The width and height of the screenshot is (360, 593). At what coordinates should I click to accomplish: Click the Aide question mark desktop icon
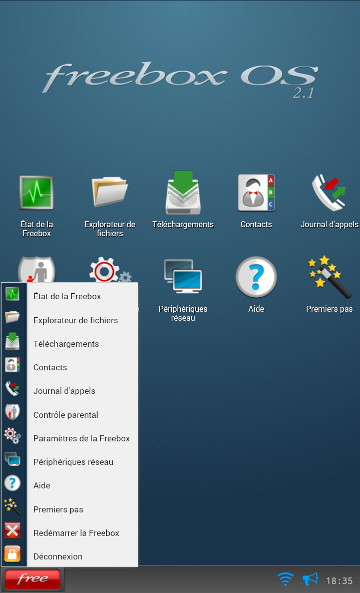[x=256, y=277]
